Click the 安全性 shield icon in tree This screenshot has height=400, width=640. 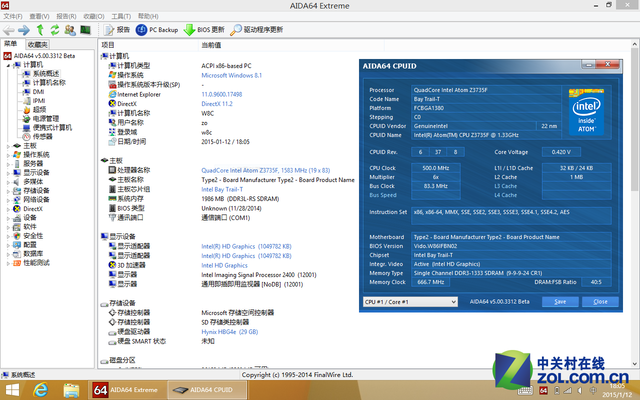coord(17,236)
